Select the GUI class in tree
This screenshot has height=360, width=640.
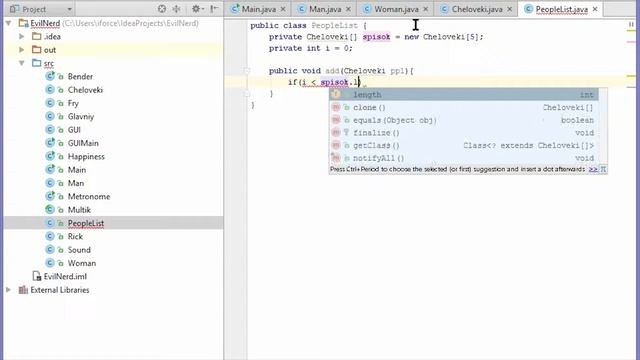click(74, 130)
